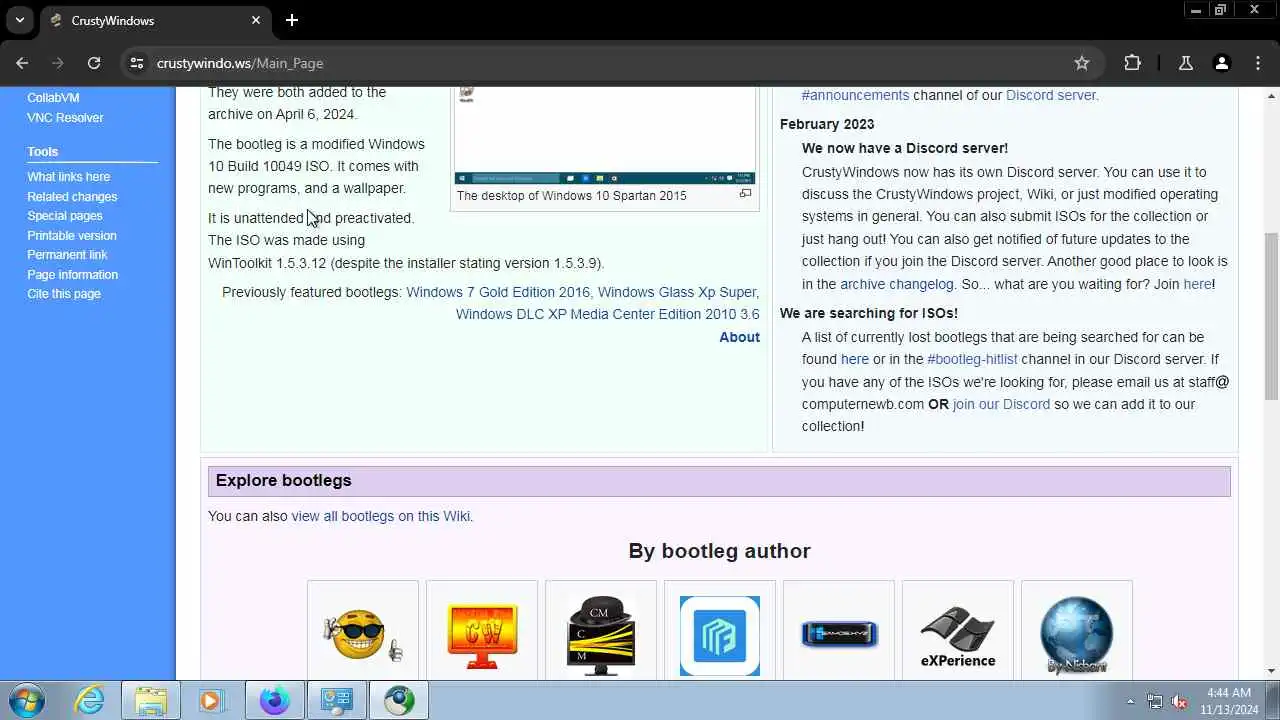Open Special pages link
The width and height of the screenshot is (1280, 720).
[64, 216]
